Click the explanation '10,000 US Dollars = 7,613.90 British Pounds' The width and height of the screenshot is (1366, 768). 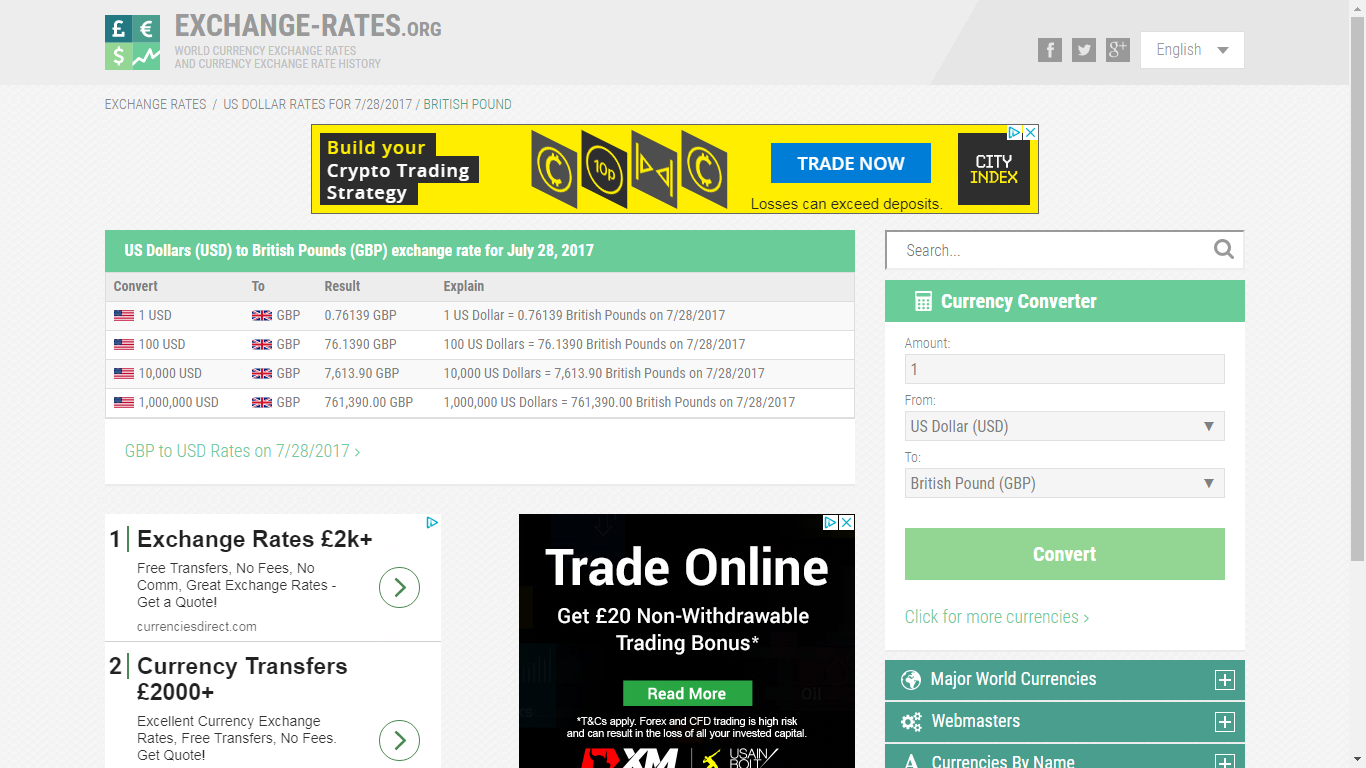coord(604,373)
